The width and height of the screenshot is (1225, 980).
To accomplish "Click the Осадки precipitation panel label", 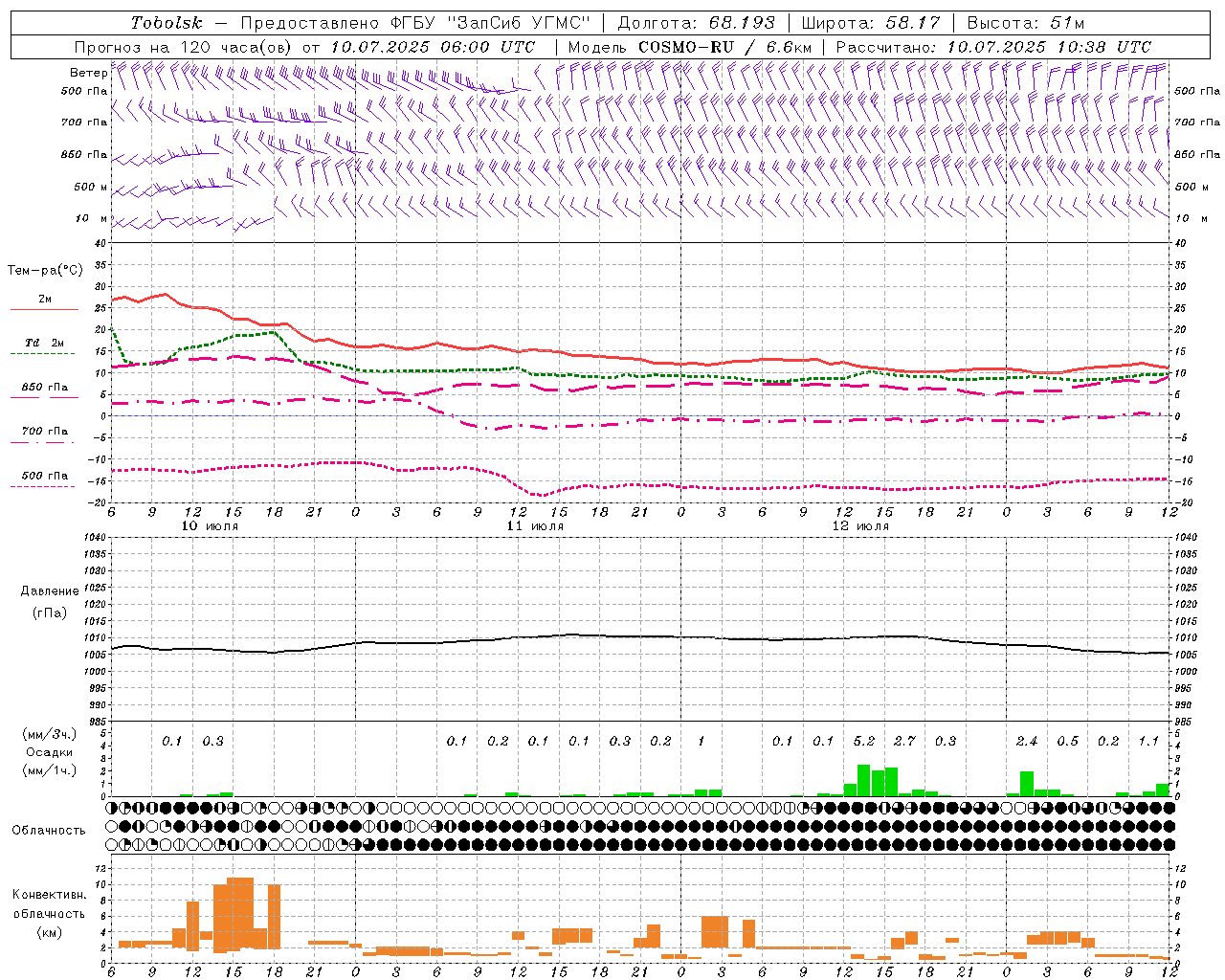I will [50, 752].
